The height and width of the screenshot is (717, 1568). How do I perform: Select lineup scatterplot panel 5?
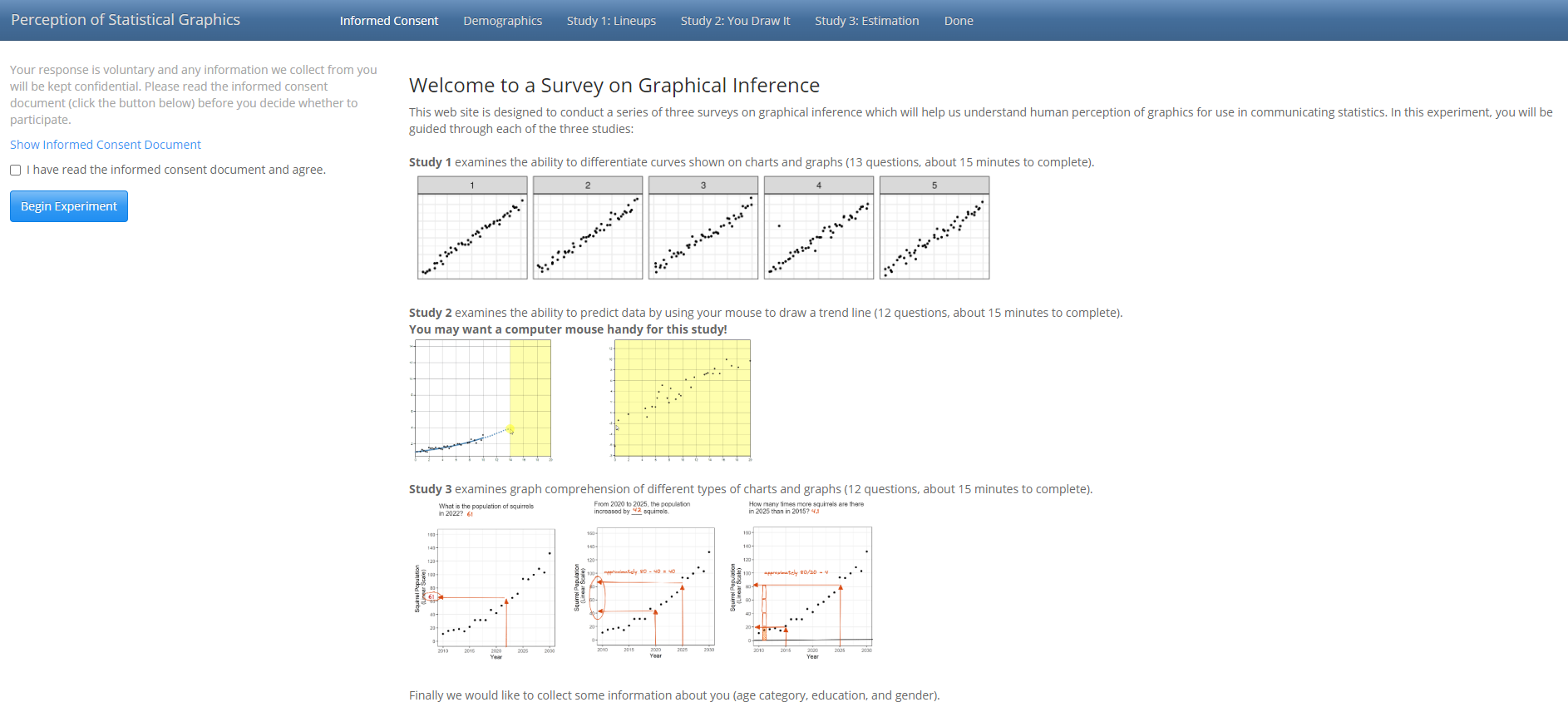[934, 228]
